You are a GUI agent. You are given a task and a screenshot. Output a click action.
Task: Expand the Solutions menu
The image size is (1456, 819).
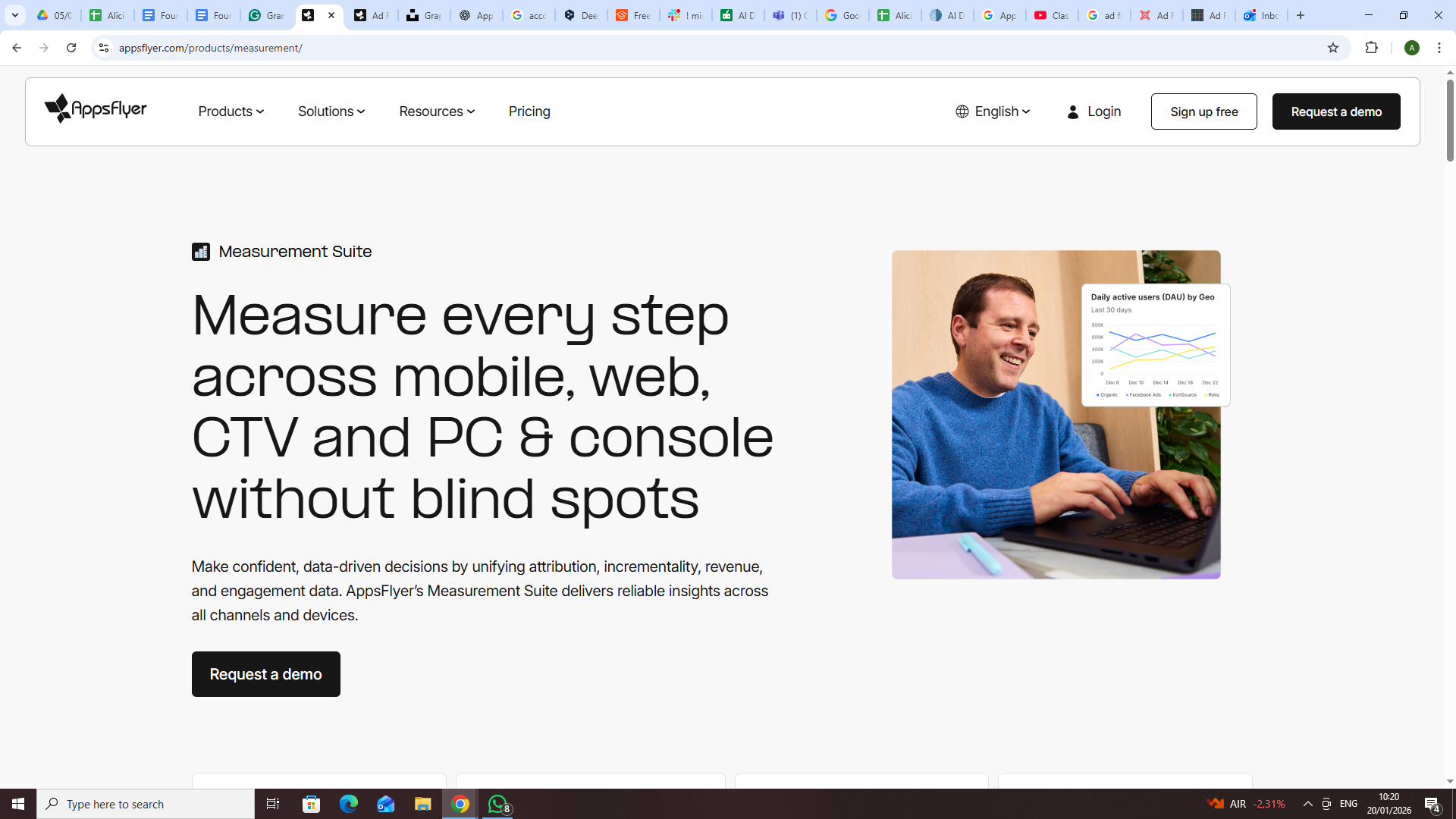point(331,111)
